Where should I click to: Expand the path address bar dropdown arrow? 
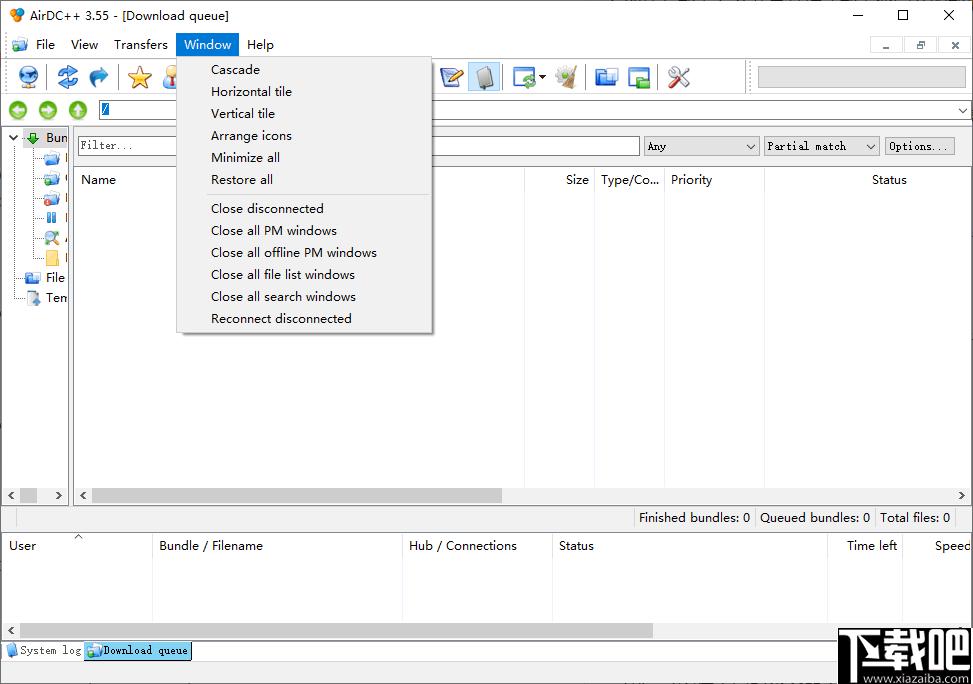click(x=962, y=110)
